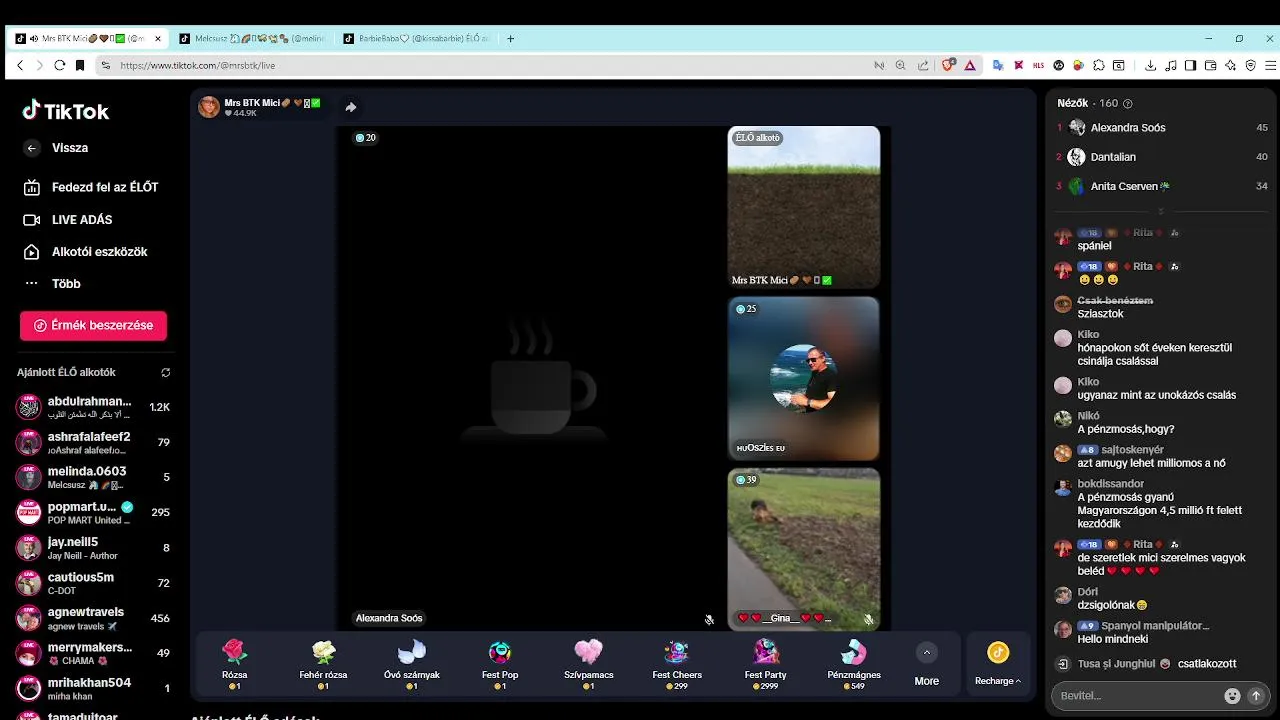Go back via Vissza
The height and width of the screenshot is (720, 1280).
click(x=58, y=148)
